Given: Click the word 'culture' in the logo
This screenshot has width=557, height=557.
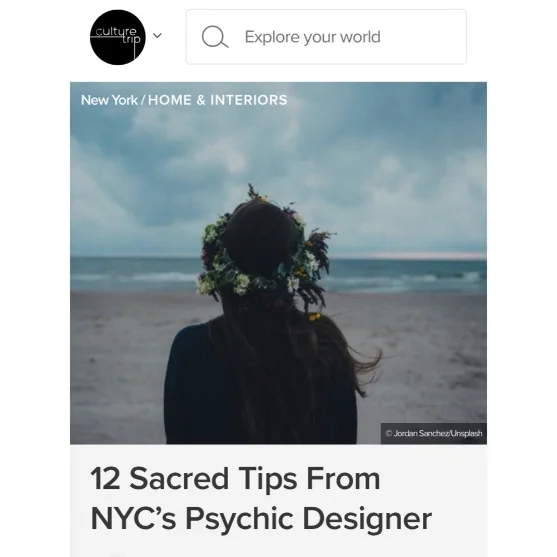Looking at the screenshot, I should [x=116, y=31].
